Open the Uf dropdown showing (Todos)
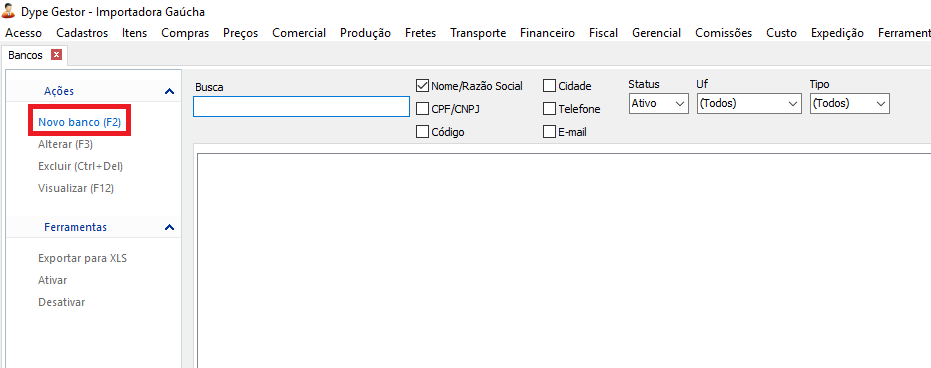 [x=749, y=103]
